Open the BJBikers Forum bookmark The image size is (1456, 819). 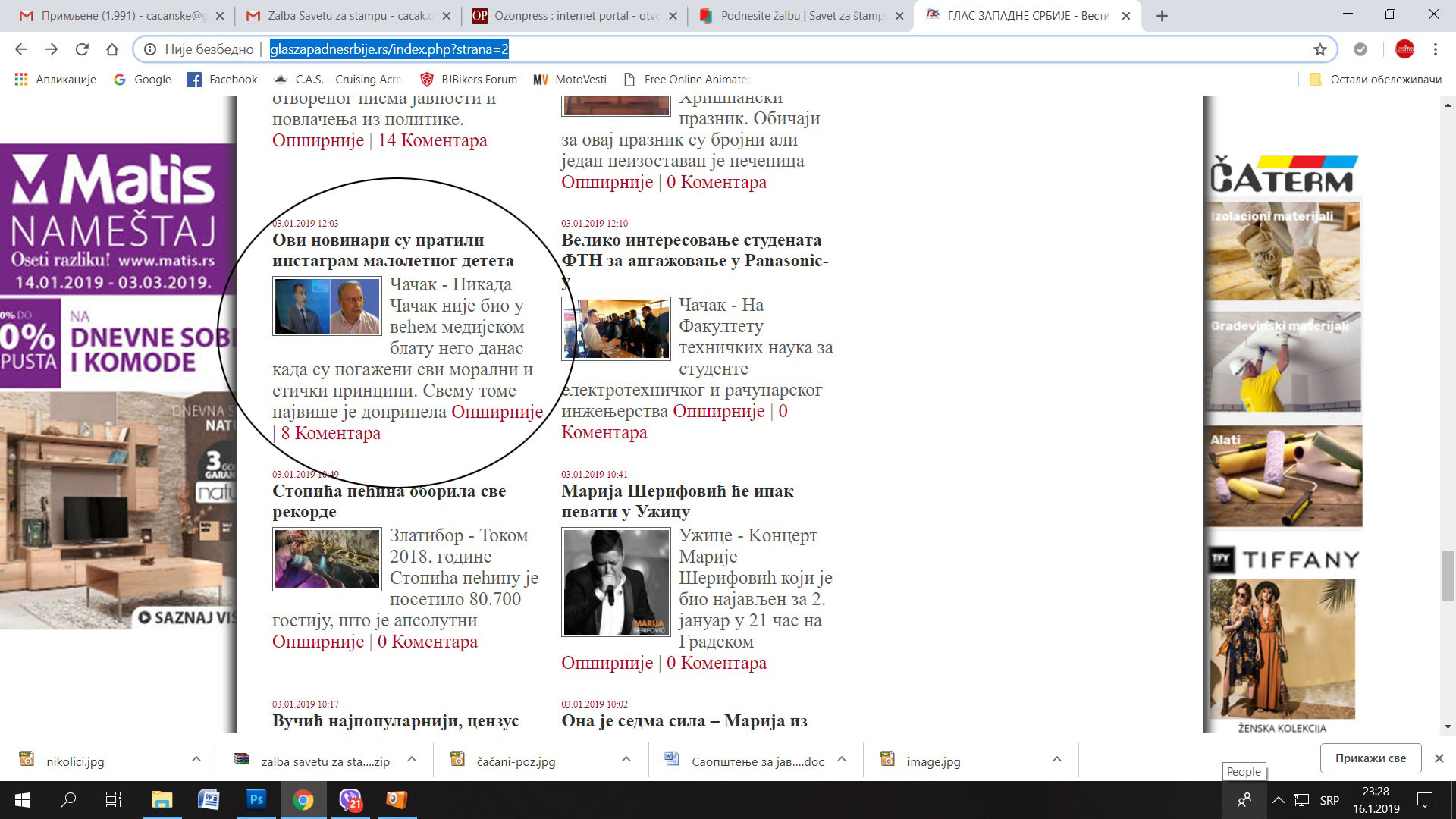tap(469, 79)
